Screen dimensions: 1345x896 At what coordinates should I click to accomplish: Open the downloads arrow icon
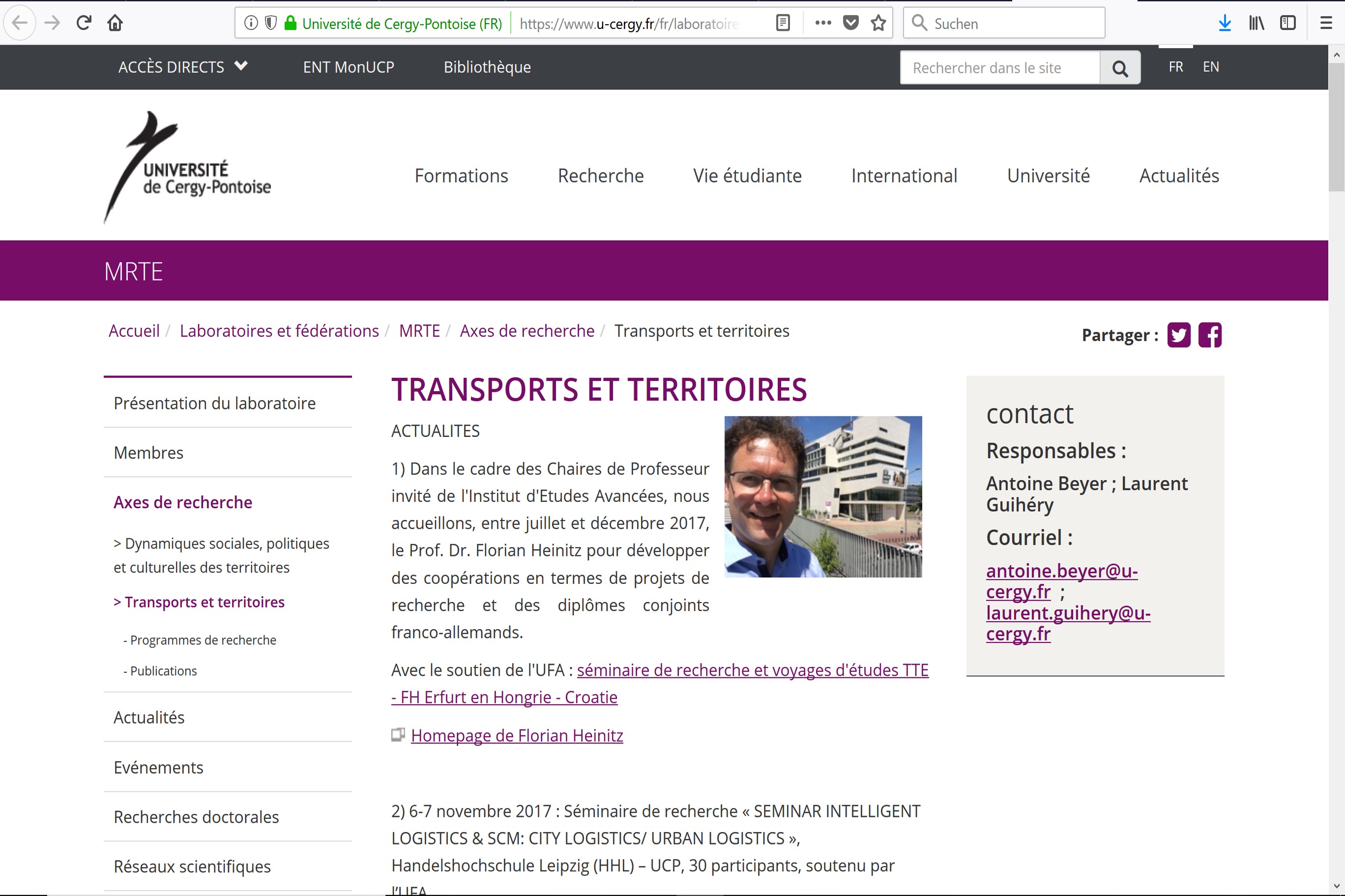click(1225, 23)
